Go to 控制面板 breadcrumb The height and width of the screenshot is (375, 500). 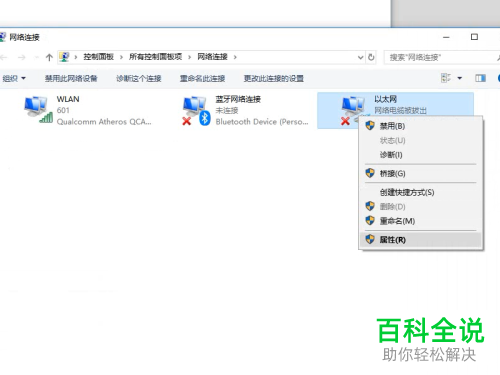pyautogui.click(x=99, y=57)
